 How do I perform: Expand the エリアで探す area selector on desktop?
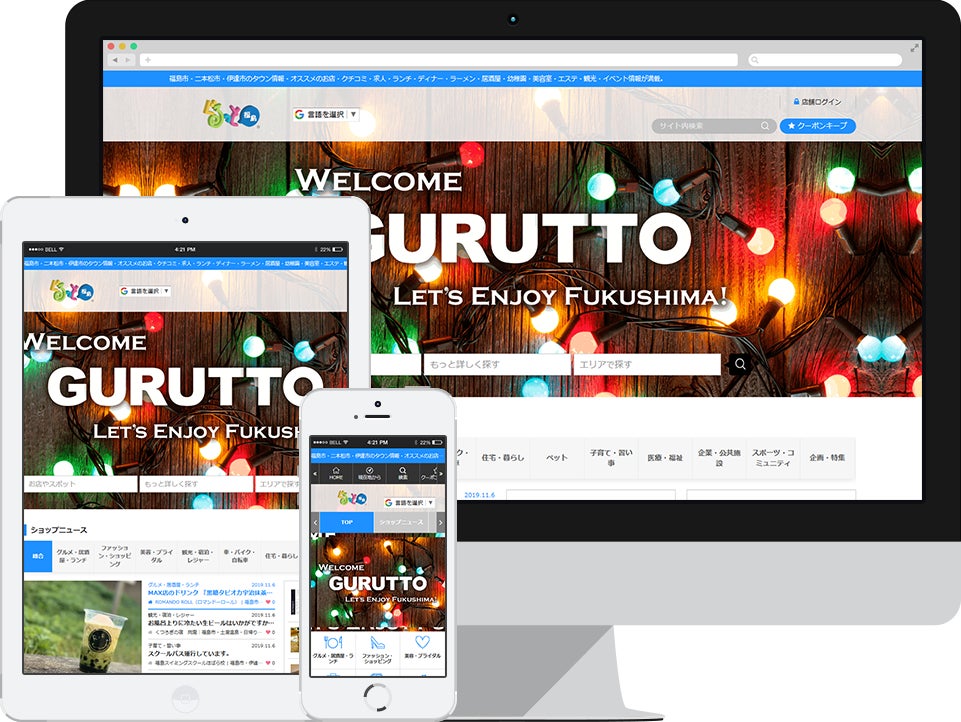click(x=646, y=364)
